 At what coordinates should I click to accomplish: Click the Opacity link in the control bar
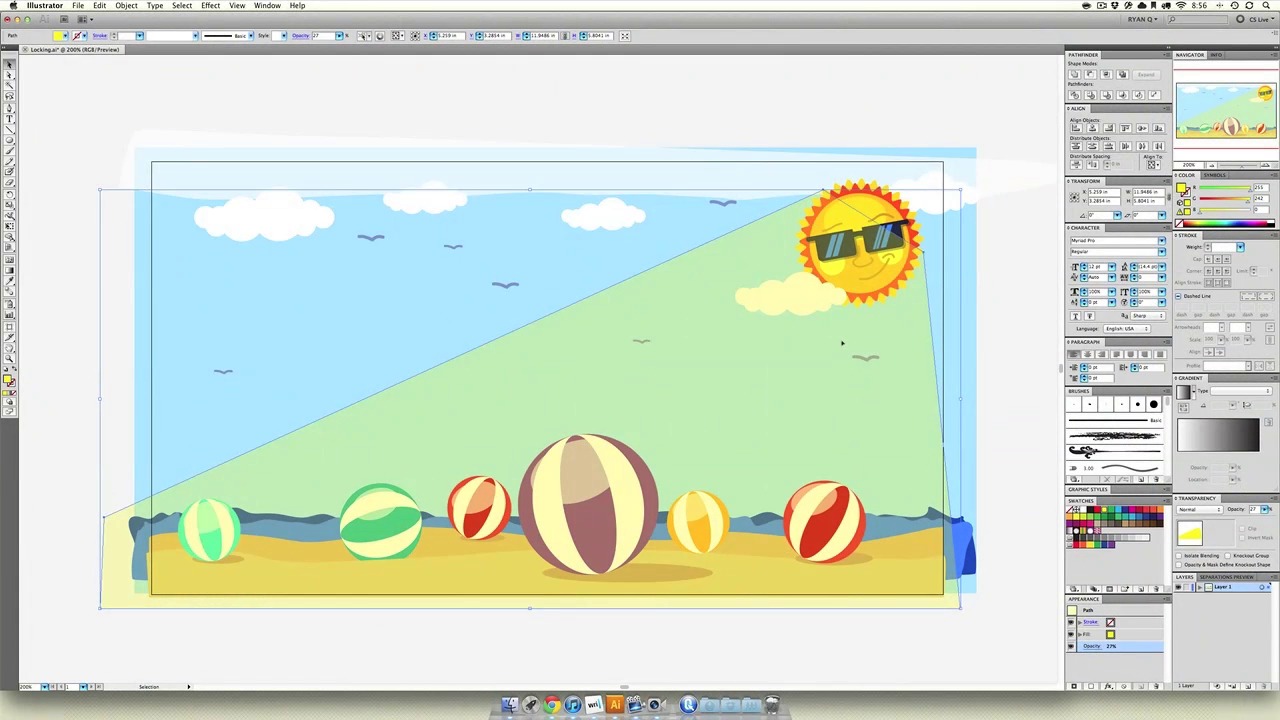tap(300, 36)
